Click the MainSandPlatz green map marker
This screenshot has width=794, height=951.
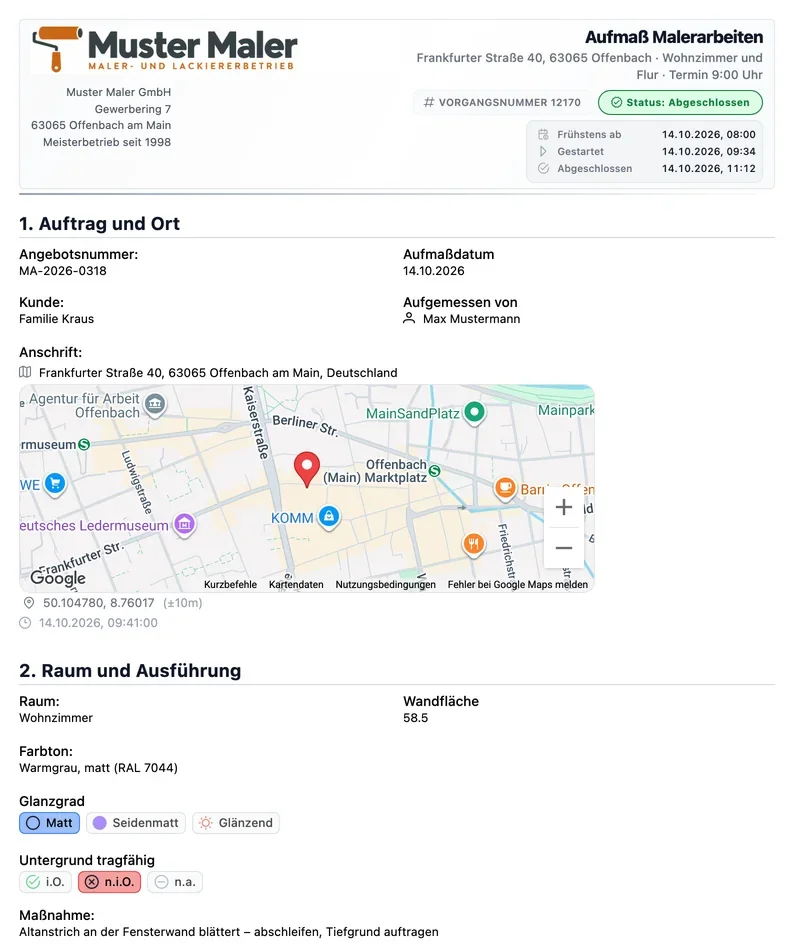coord(474,413)
